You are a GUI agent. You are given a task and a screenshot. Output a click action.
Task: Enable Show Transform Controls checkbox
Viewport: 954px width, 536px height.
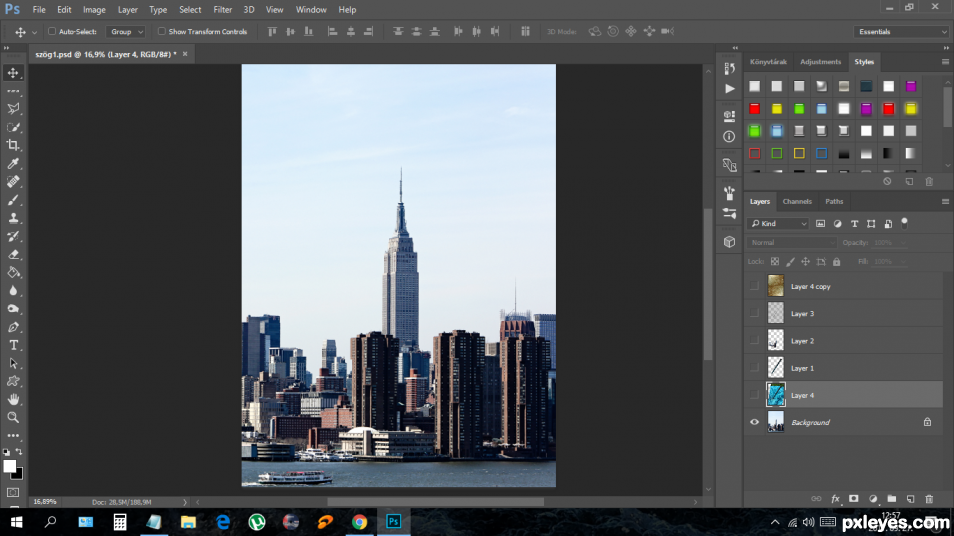click(x=162, y=32)
